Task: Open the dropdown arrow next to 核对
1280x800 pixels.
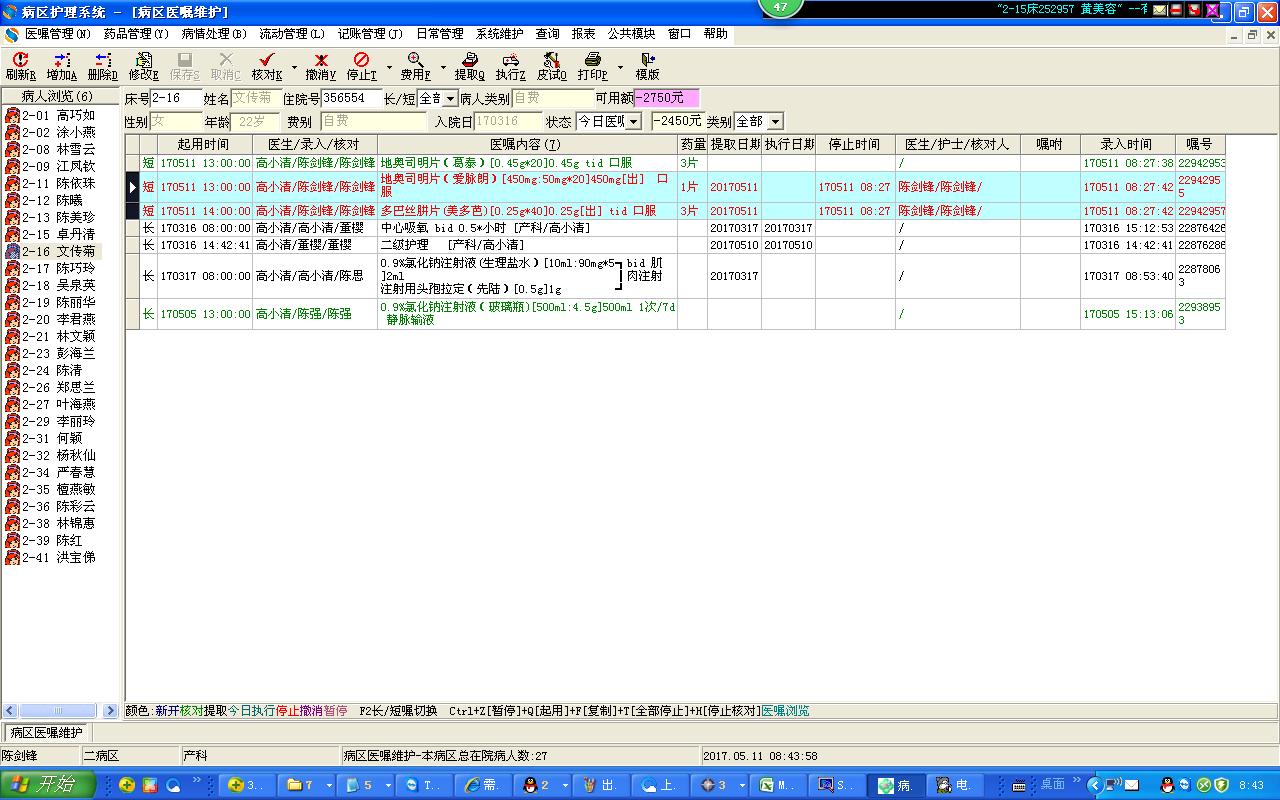Action: click(x=294, y=68)
